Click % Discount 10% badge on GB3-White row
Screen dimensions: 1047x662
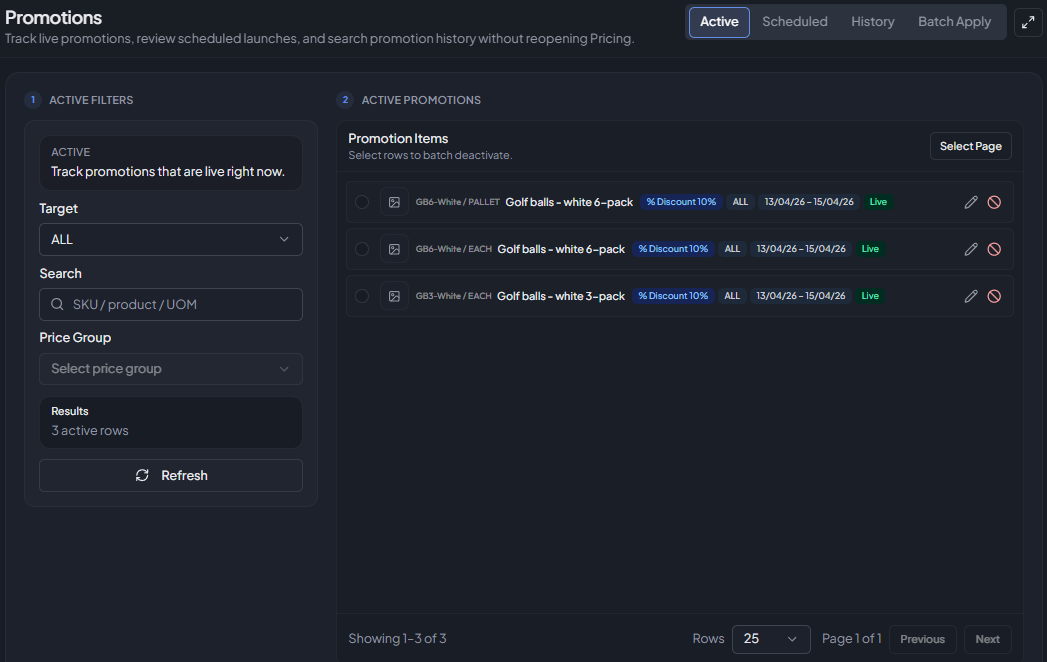673,296
